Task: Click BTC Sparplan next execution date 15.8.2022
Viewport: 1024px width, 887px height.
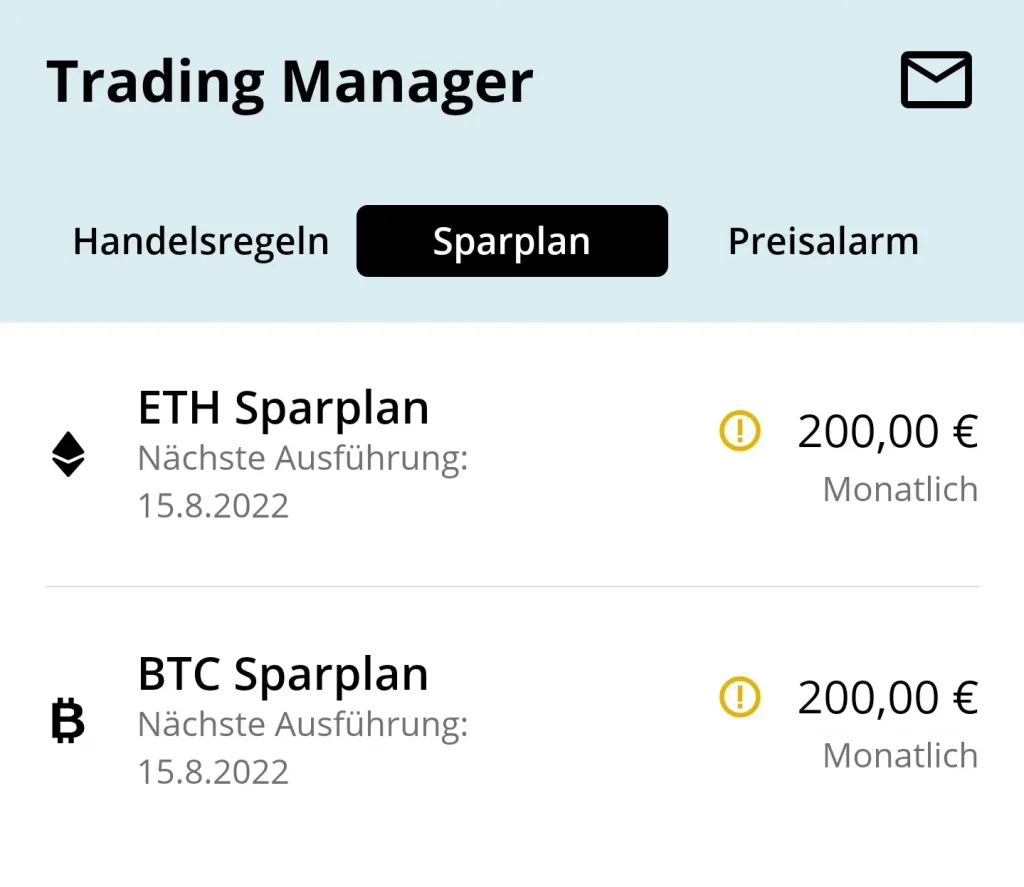Action: point(213,771)
